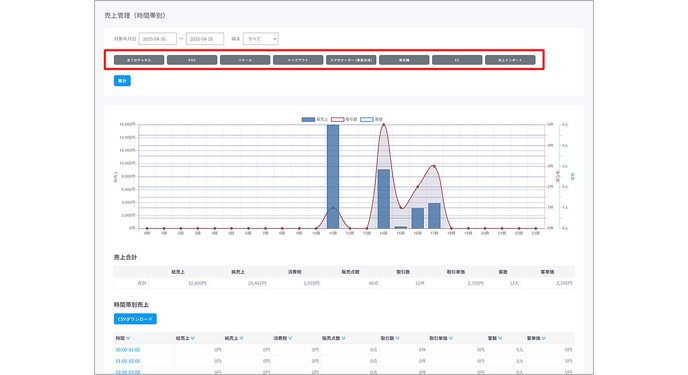The width and height of the screenshot is (688, 375).
Task: Toggle 取引数 series in chart legend
Action: pyautogui.click(x=344, y=119)
